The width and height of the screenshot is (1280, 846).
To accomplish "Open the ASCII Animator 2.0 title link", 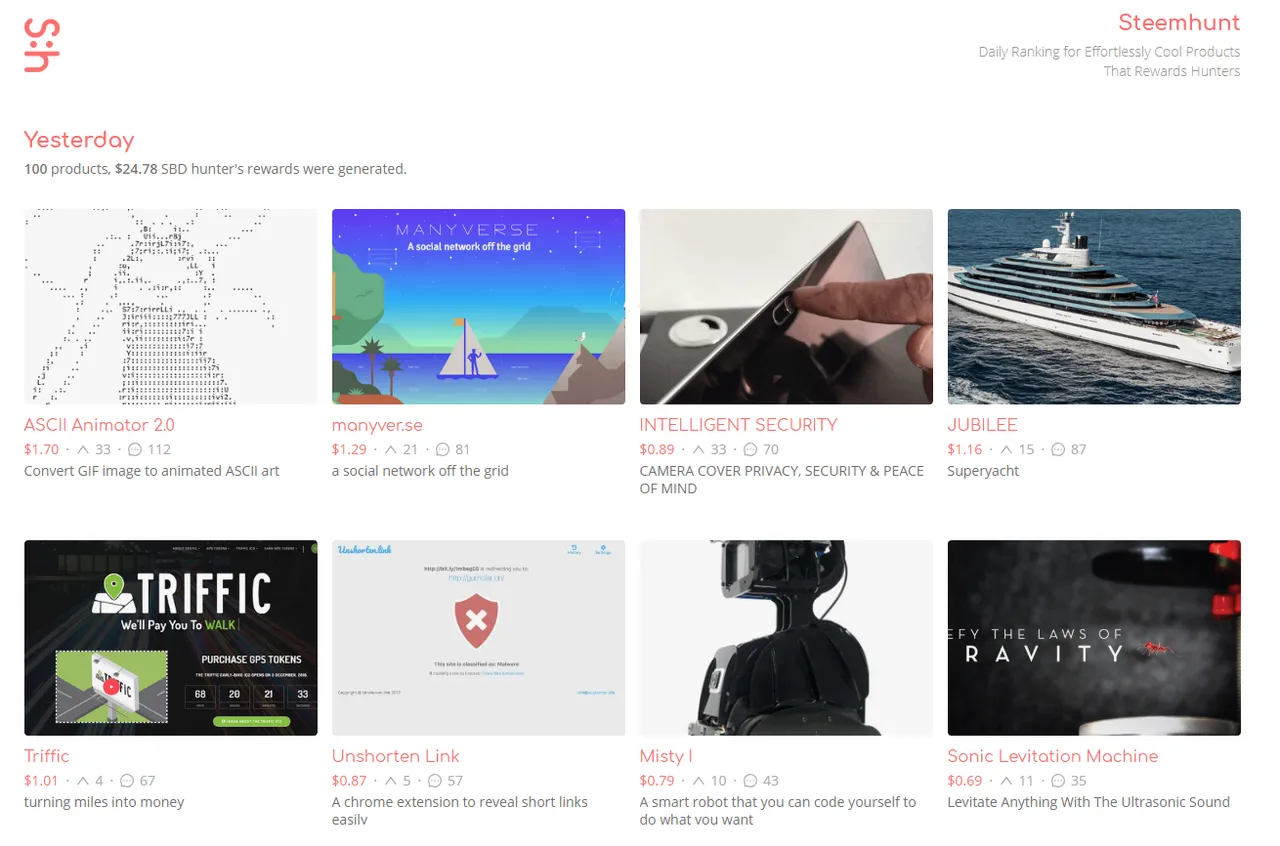I will click(99, 425).
